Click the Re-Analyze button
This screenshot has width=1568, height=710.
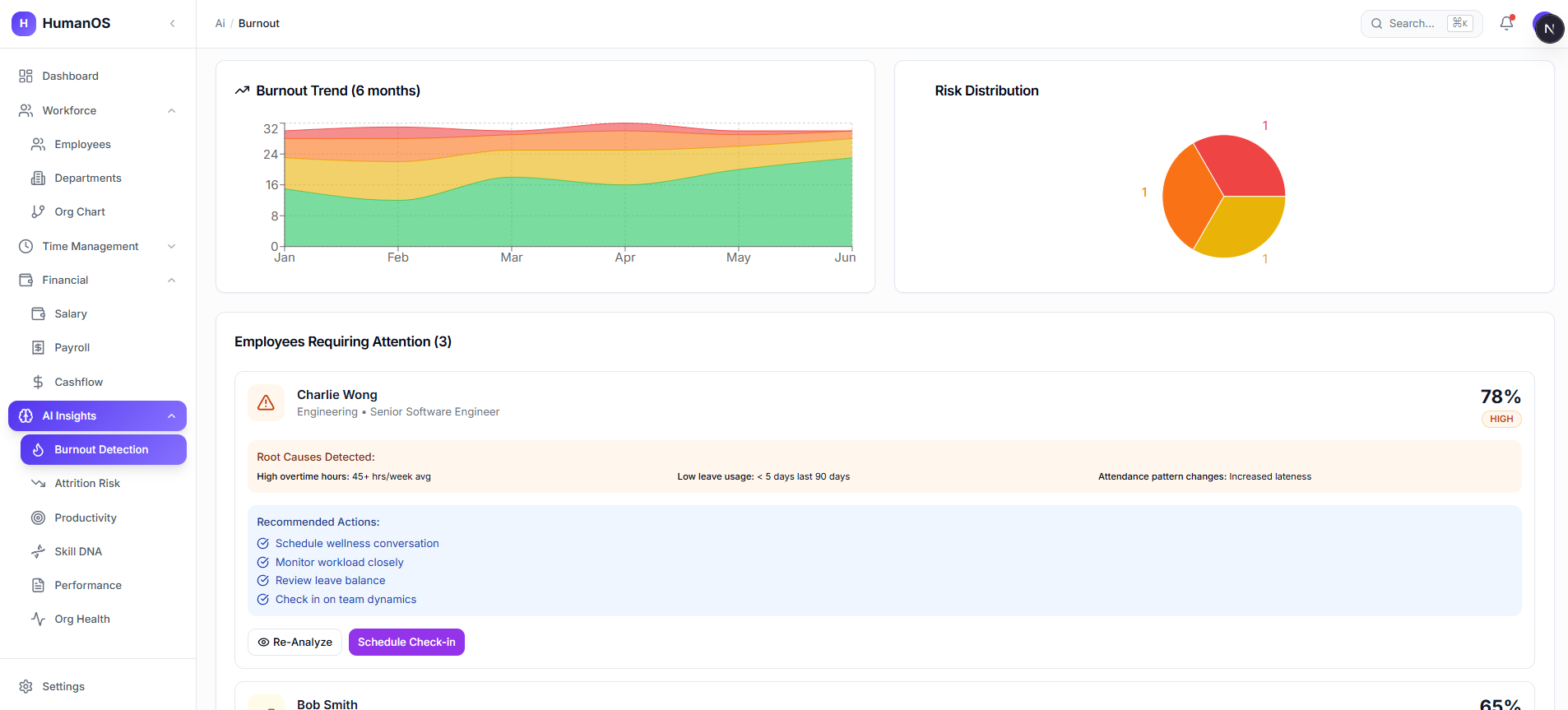[295, 643]
